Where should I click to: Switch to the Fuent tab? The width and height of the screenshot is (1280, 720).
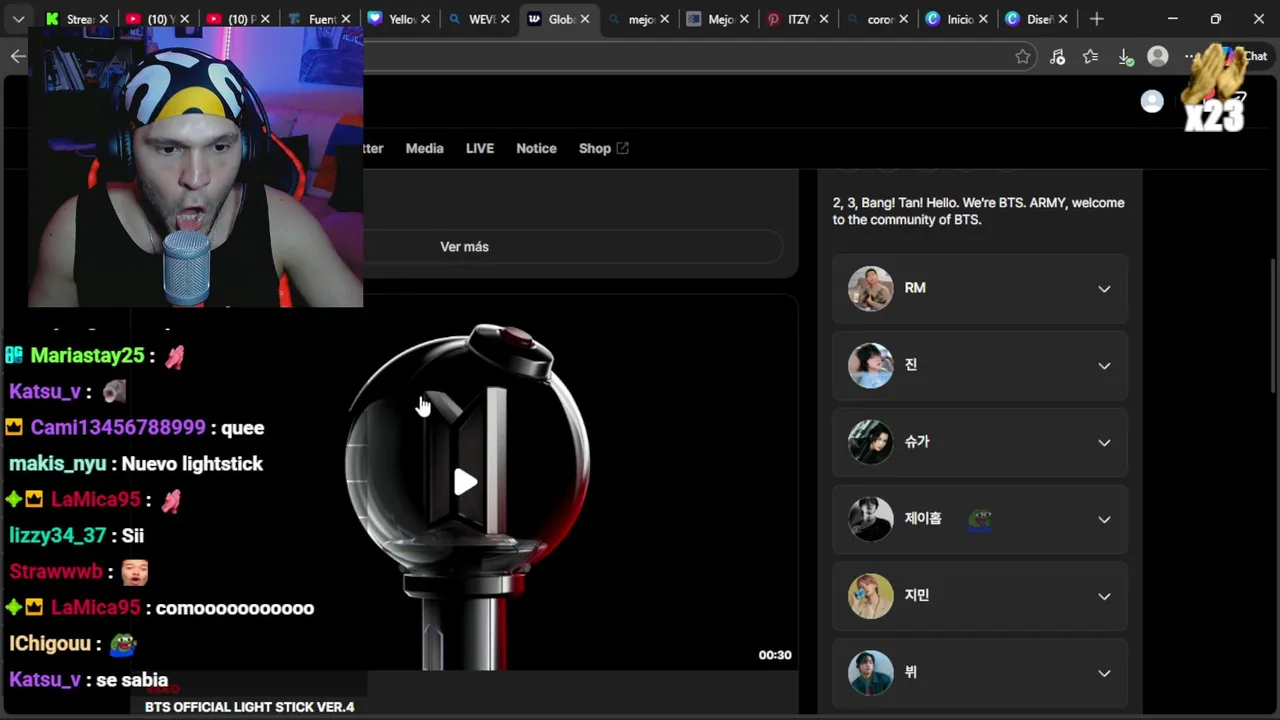pyautogui.click(x=311, y=19)
